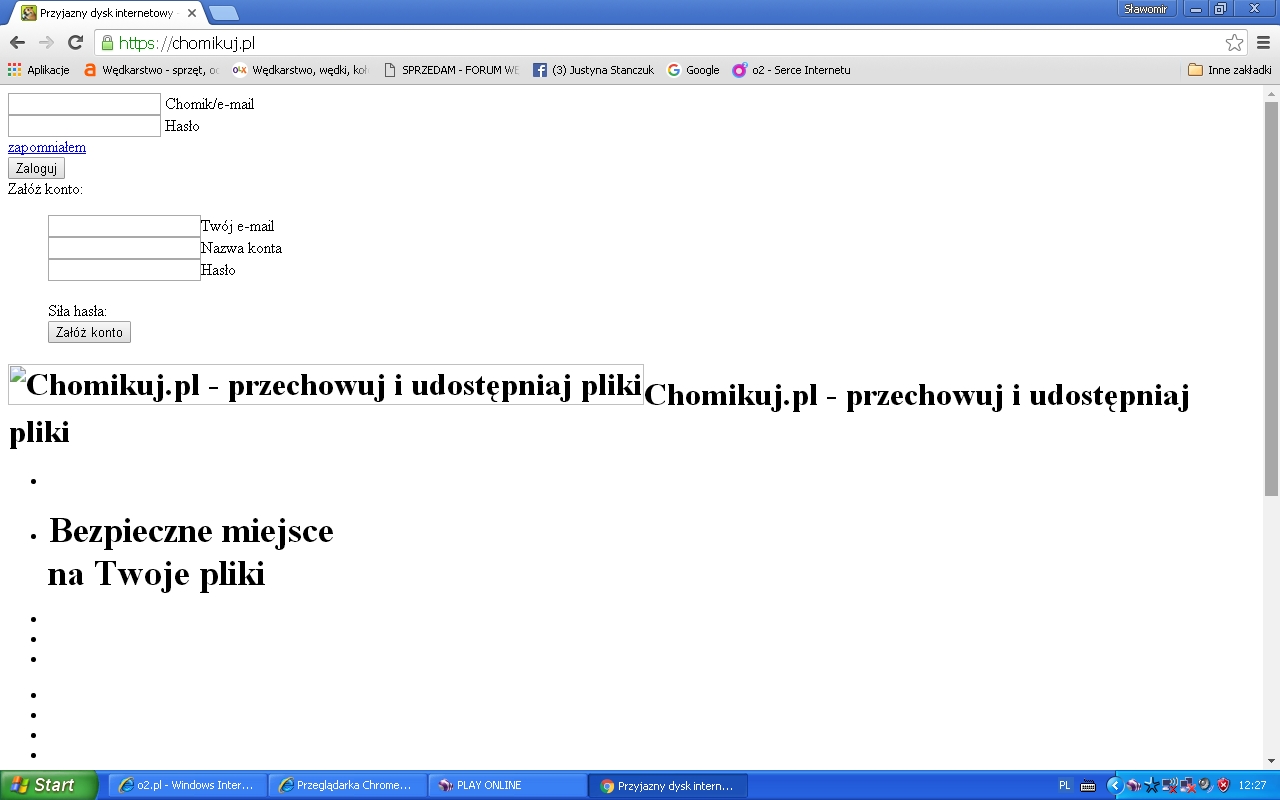This screenshot has width=1280, height=800.
Task: Click the broken Chomikuj.pl logo image
Action: pyautogui.click(x=326, y=385)
